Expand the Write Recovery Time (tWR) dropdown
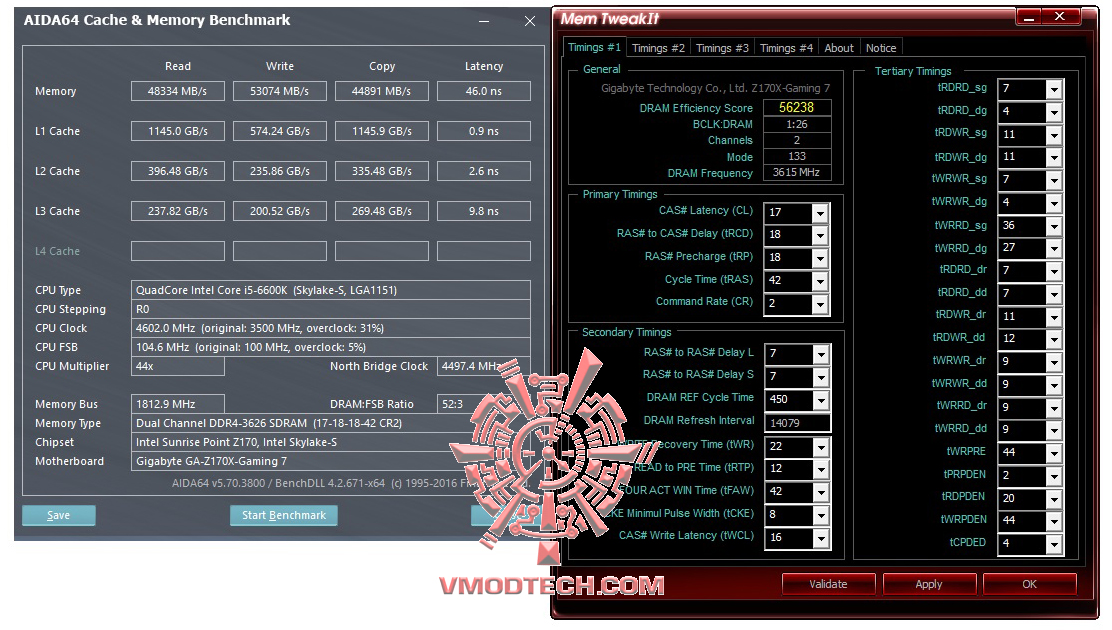Image resolution: width=1112 pixels, height=630 pixels. coord(821,447)
